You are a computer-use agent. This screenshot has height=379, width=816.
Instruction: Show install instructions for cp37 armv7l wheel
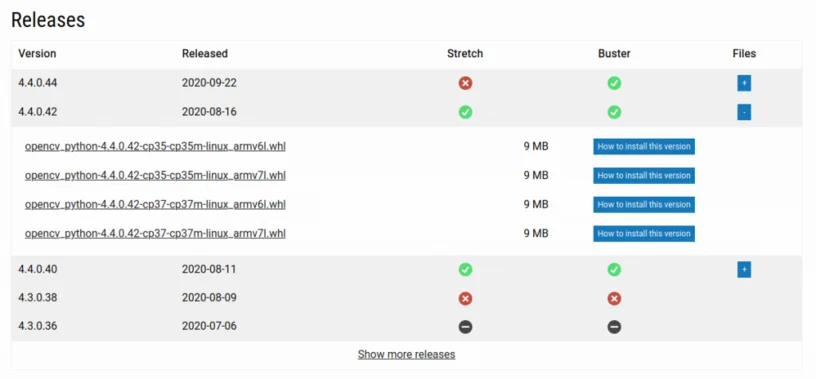click(x=644, y=234)
